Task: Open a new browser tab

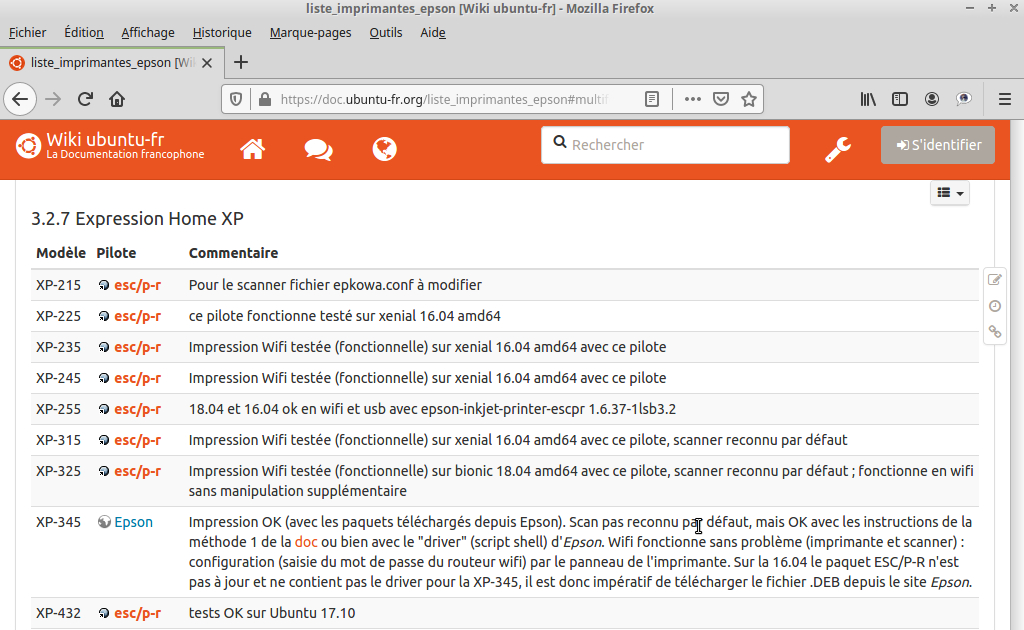Action: tap(241, 62)
